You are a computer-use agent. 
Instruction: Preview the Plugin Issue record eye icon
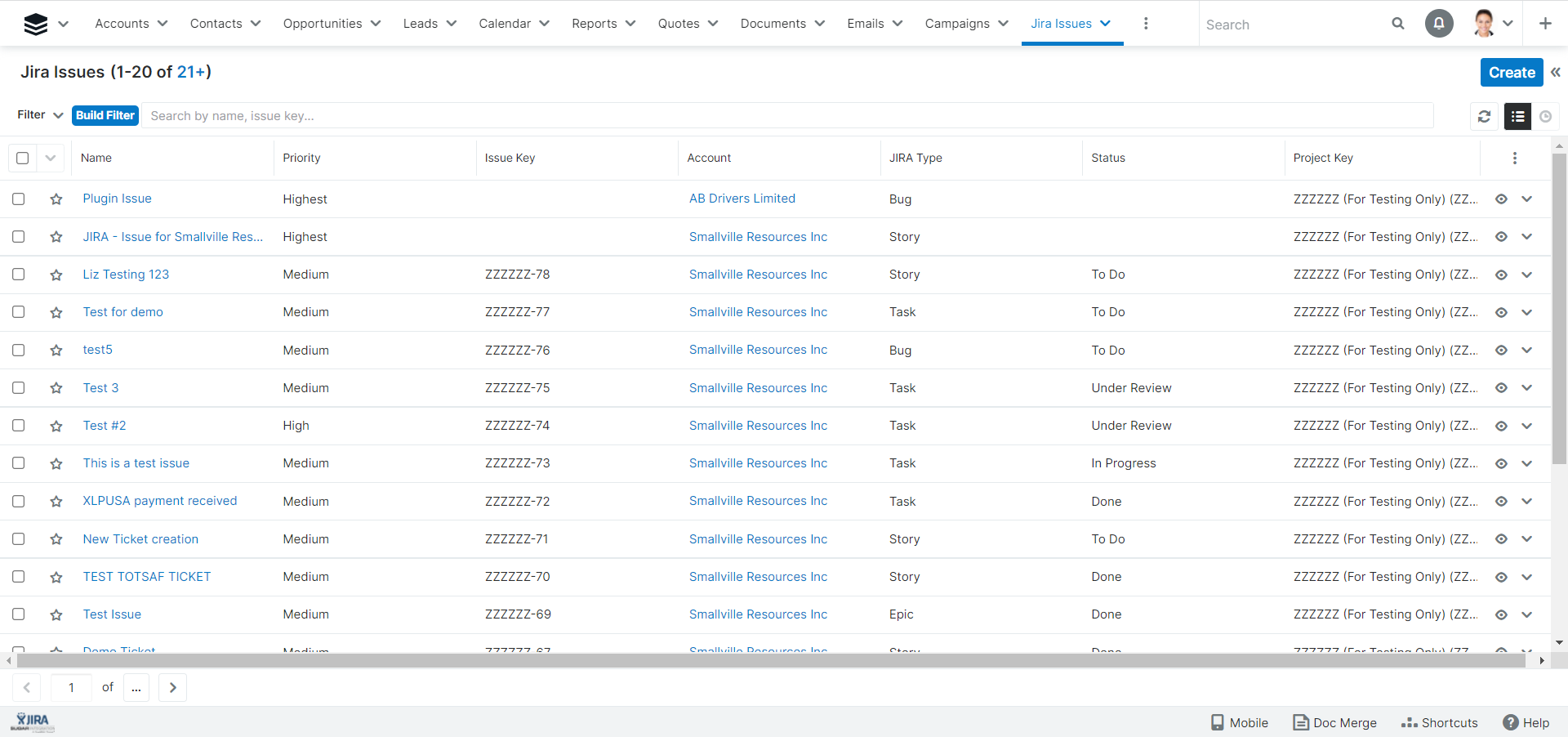(1501, 199)
